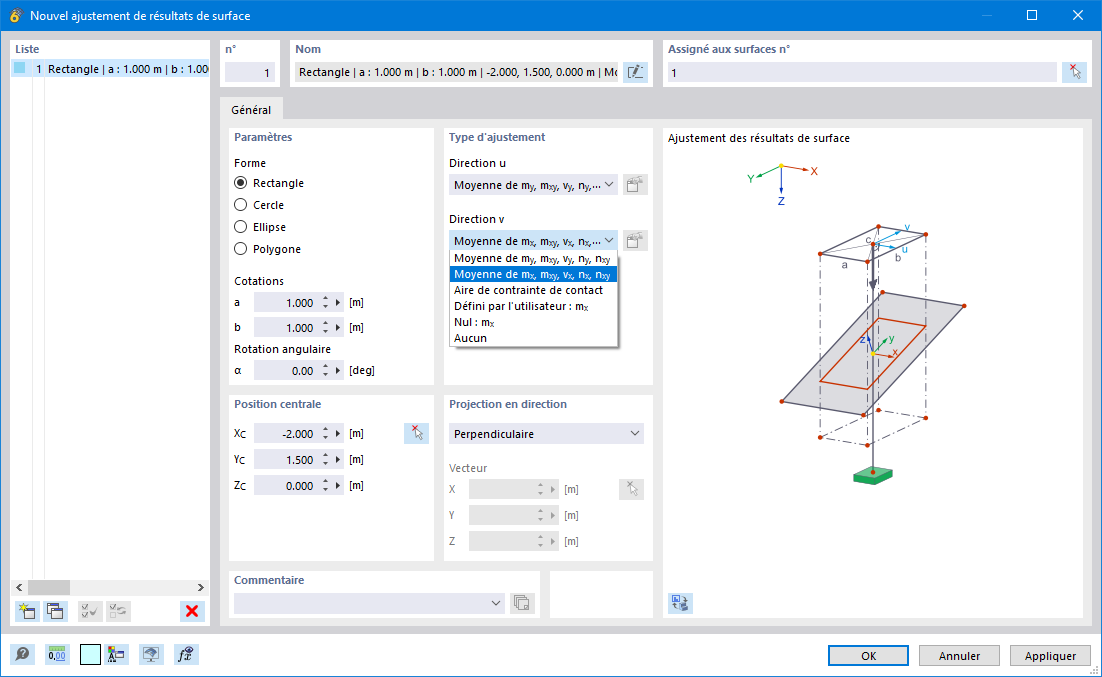Pick center position graphically with cursor icon
Viewport: 1102px width, 677px height.
coord(417,433)
